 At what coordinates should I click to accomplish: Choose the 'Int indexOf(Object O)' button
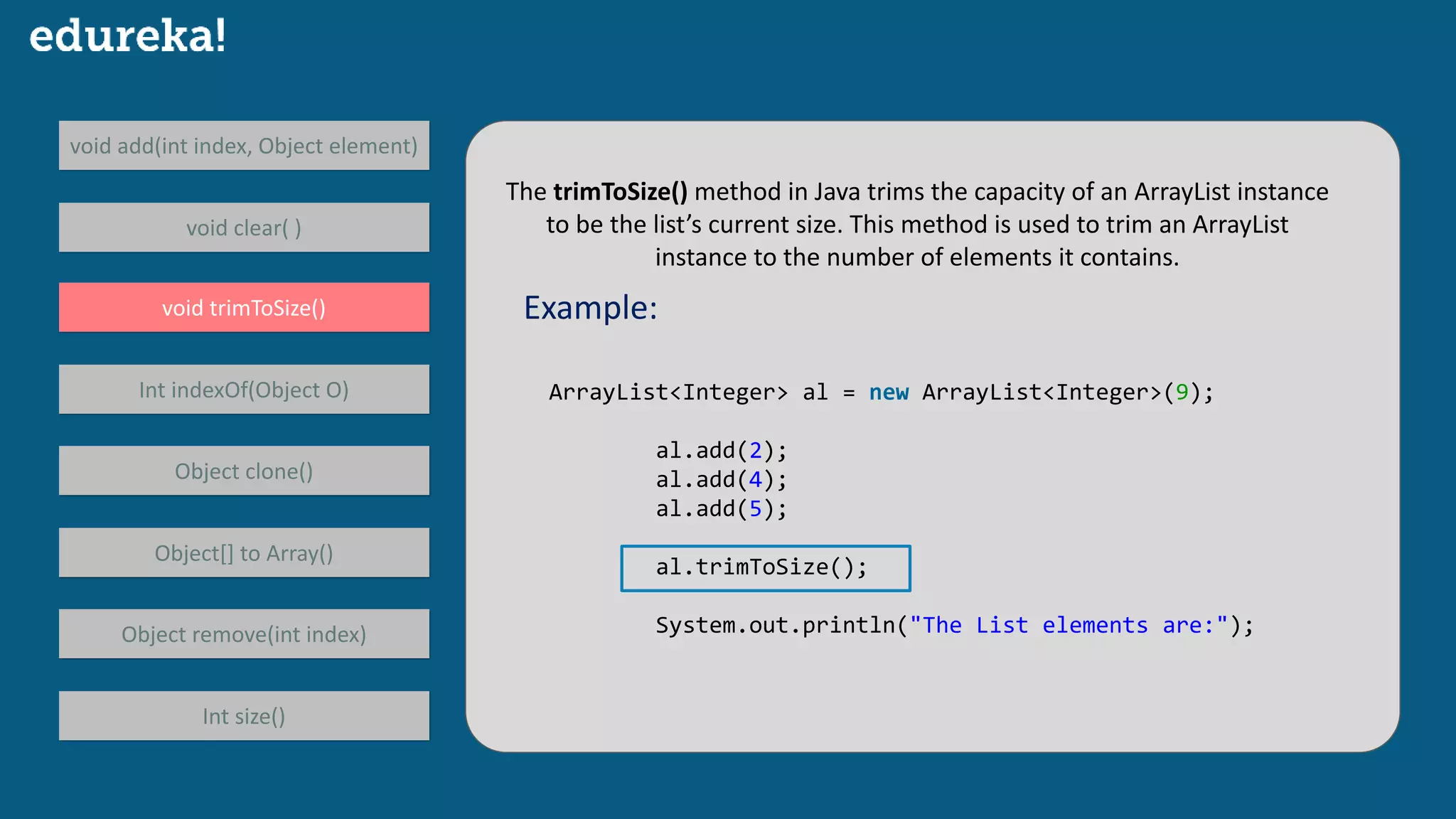click(x=244, y=390)
